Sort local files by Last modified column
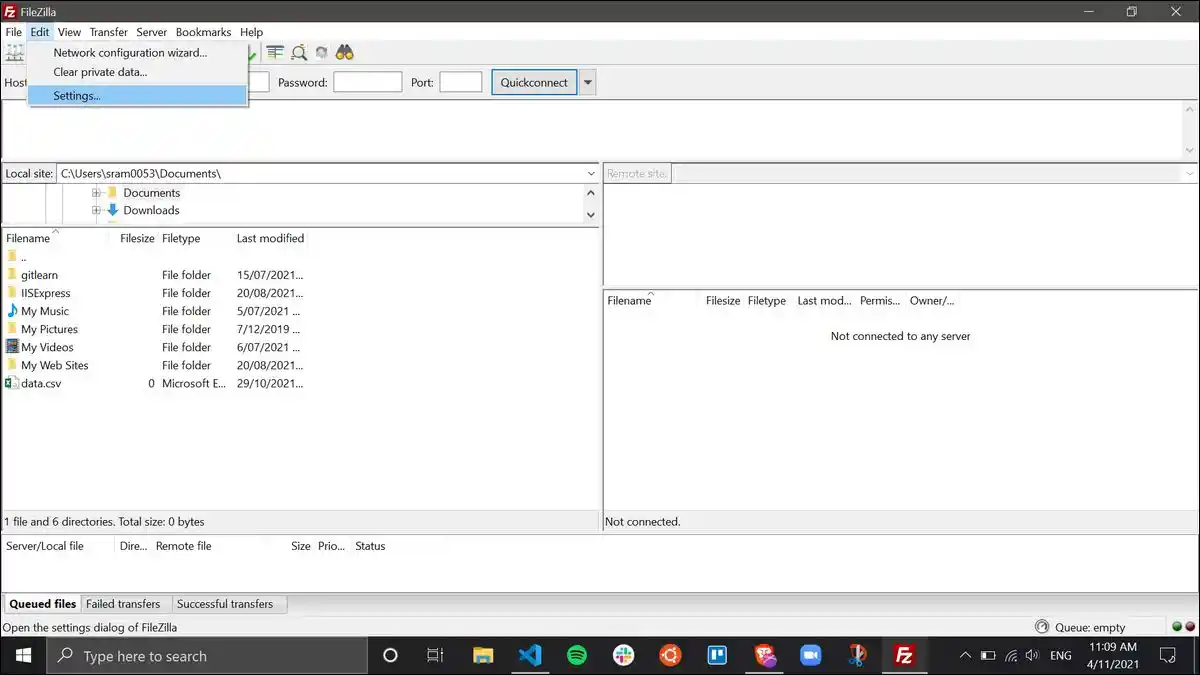The image size is (1200, 675). [270, 238]
